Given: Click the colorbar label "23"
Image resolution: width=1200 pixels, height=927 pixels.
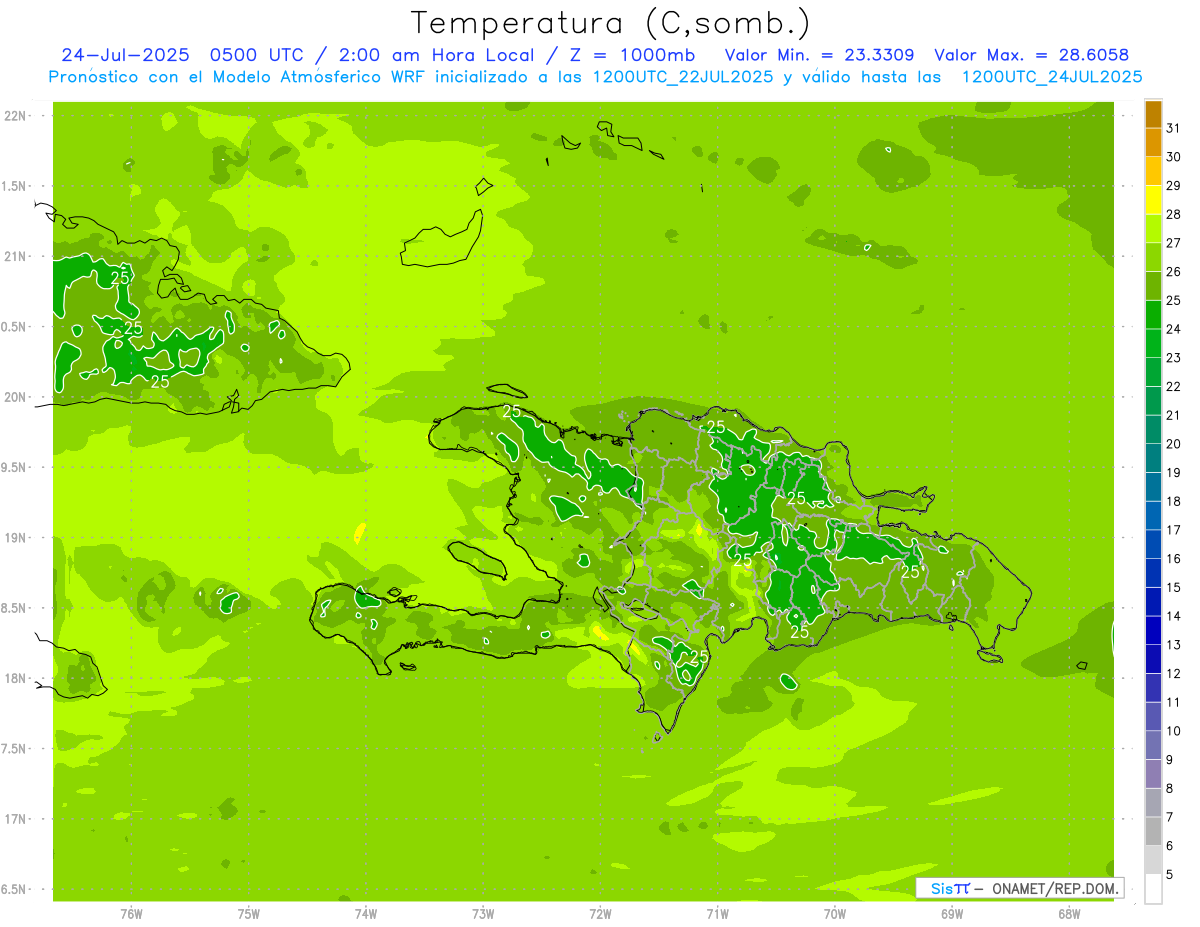Looking at the screenshot, I should coord(1173,358).
